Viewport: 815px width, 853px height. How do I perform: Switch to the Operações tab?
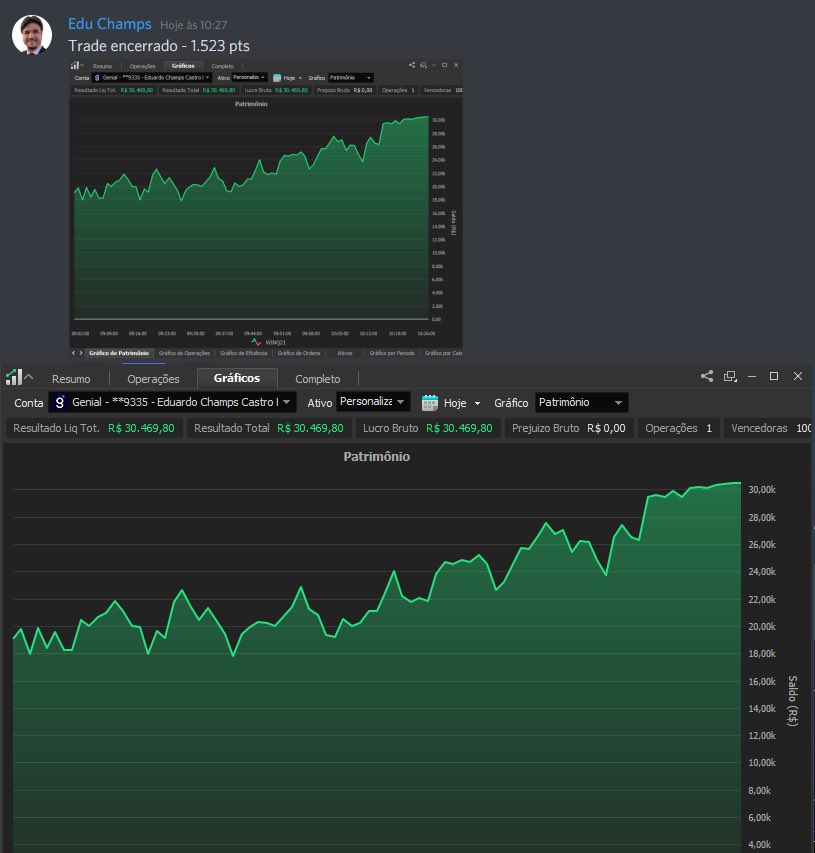coord(153,379)
